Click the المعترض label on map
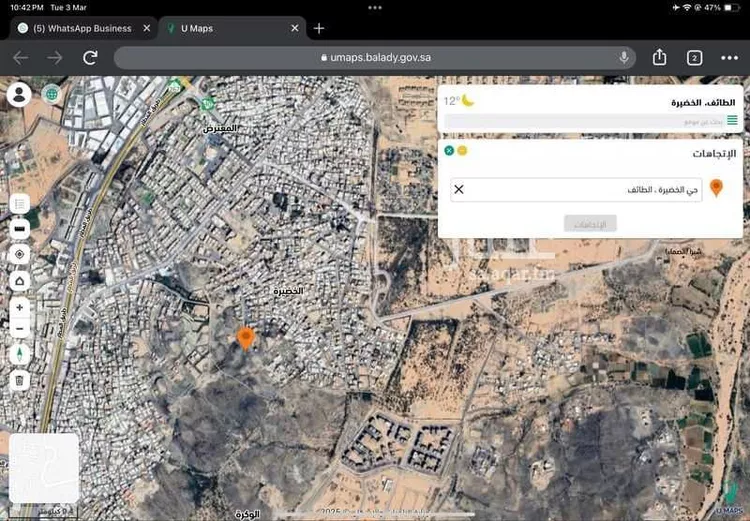750x521 pixels. 221,128
